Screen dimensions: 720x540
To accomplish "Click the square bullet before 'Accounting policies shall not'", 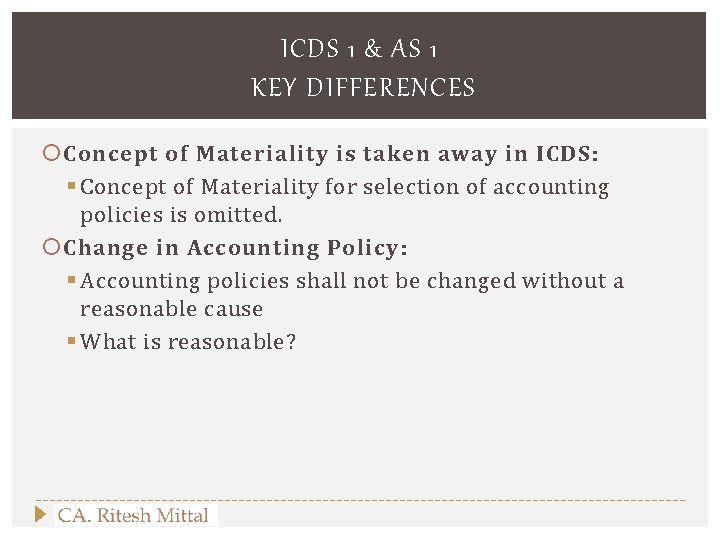I will pos(72,281).
